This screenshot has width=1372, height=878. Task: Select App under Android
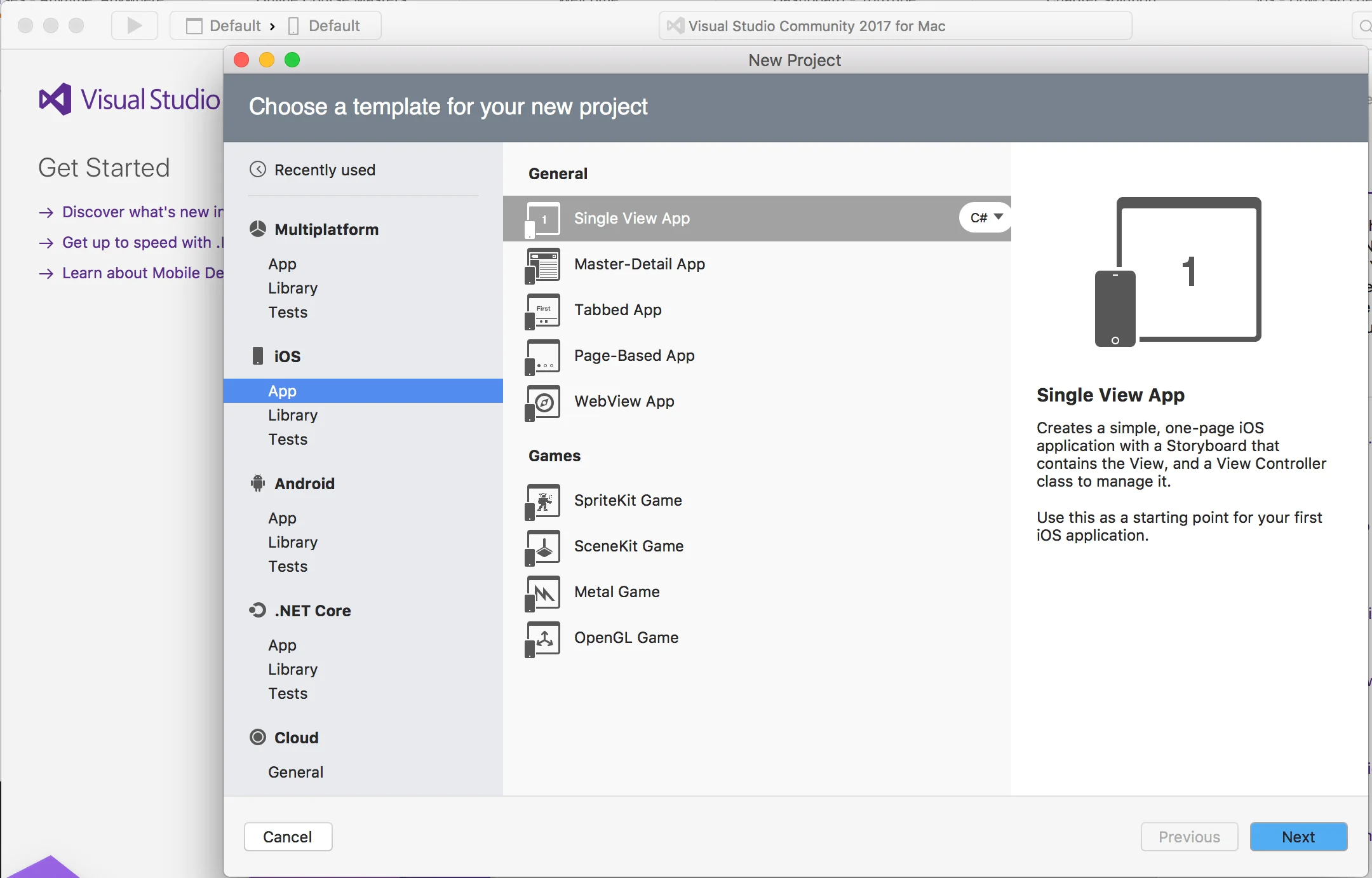click(282, 518)
